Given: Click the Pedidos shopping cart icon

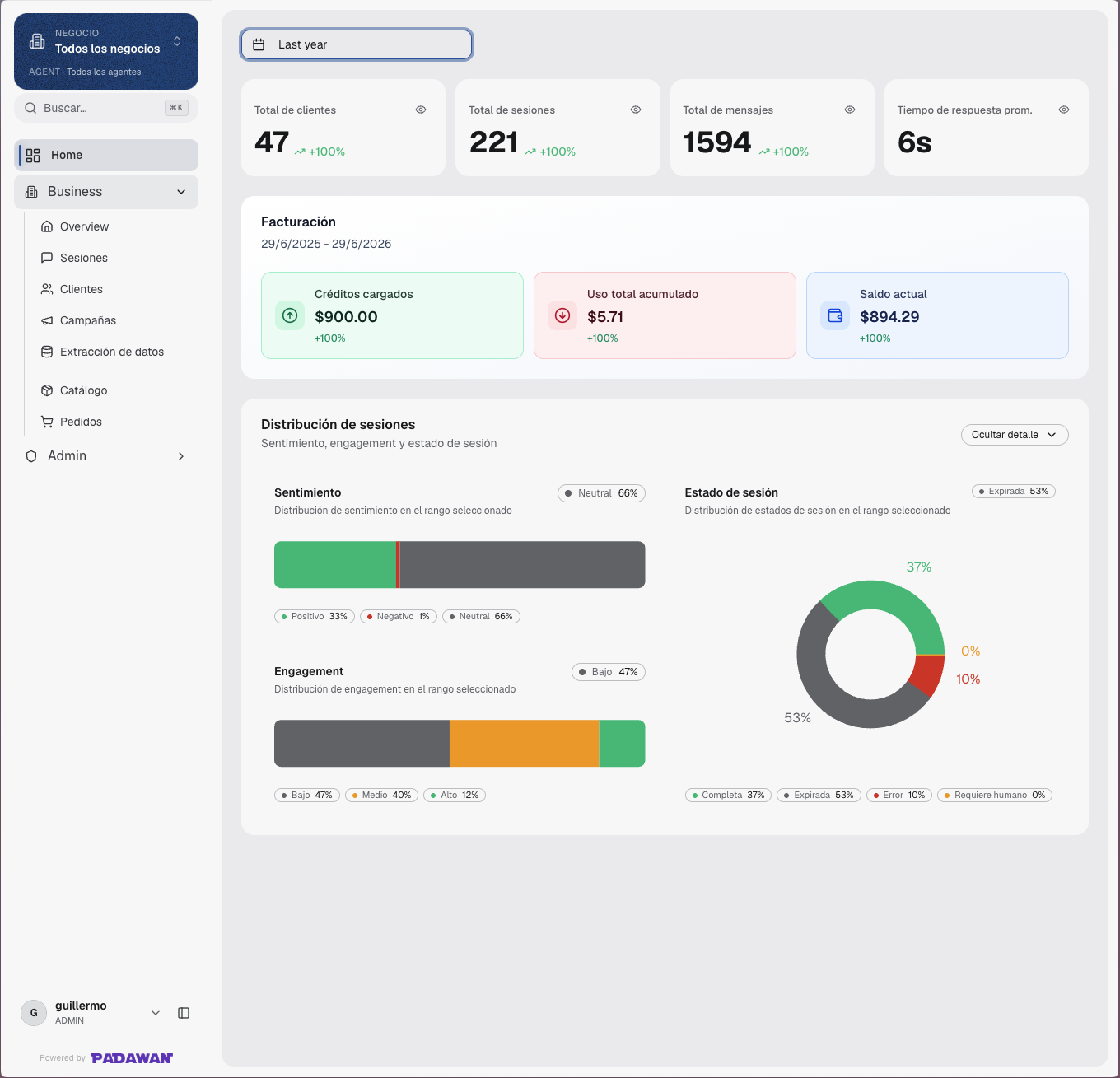Looking at the screenshot, I should [47, 422].
